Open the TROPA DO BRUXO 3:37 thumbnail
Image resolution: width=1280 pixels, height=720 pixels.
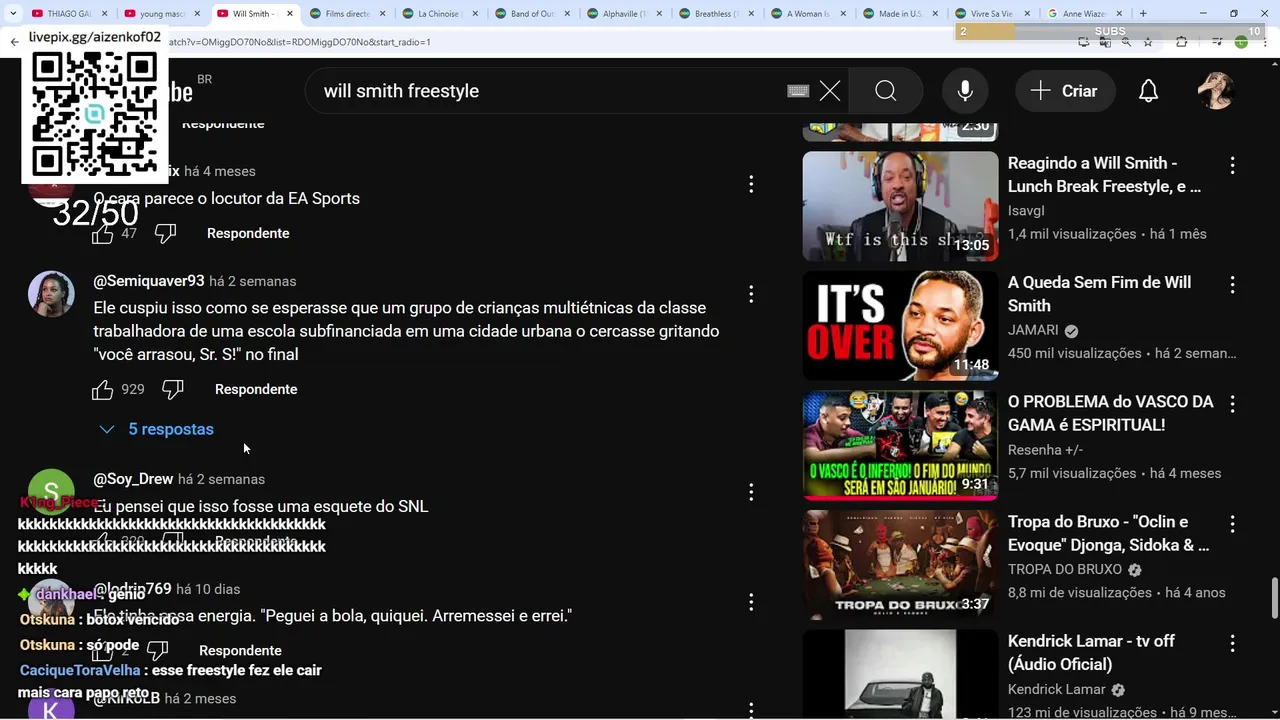pos(900,565)
